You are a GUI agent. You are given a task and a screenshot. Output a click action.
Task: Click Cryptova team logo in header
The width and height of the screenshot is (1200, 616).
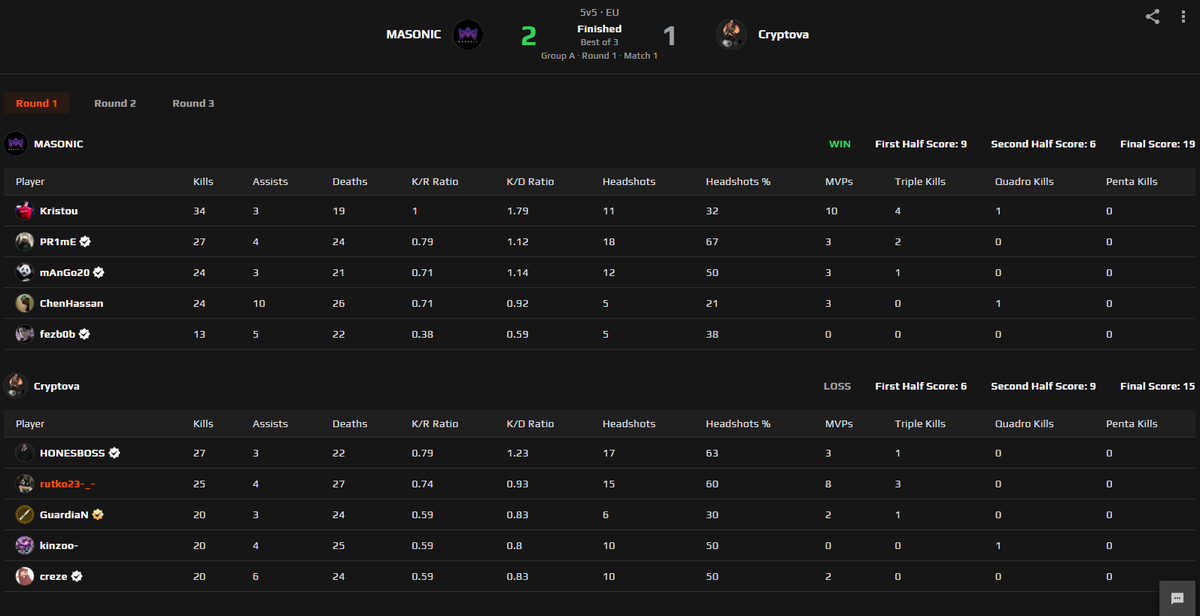731,35
